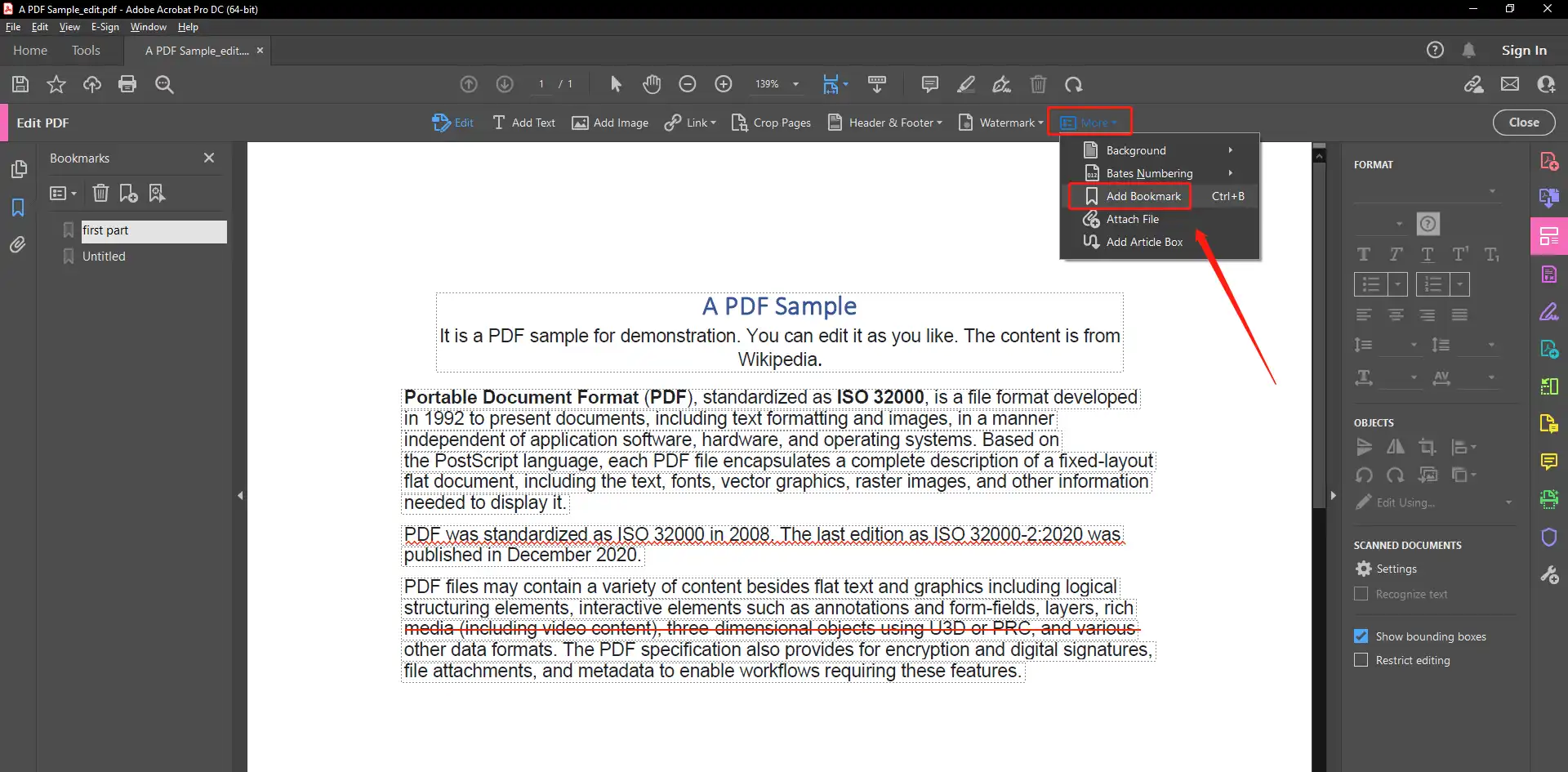Zoom out with the minus icon
Screen dimensions: 1568x772
688,84
